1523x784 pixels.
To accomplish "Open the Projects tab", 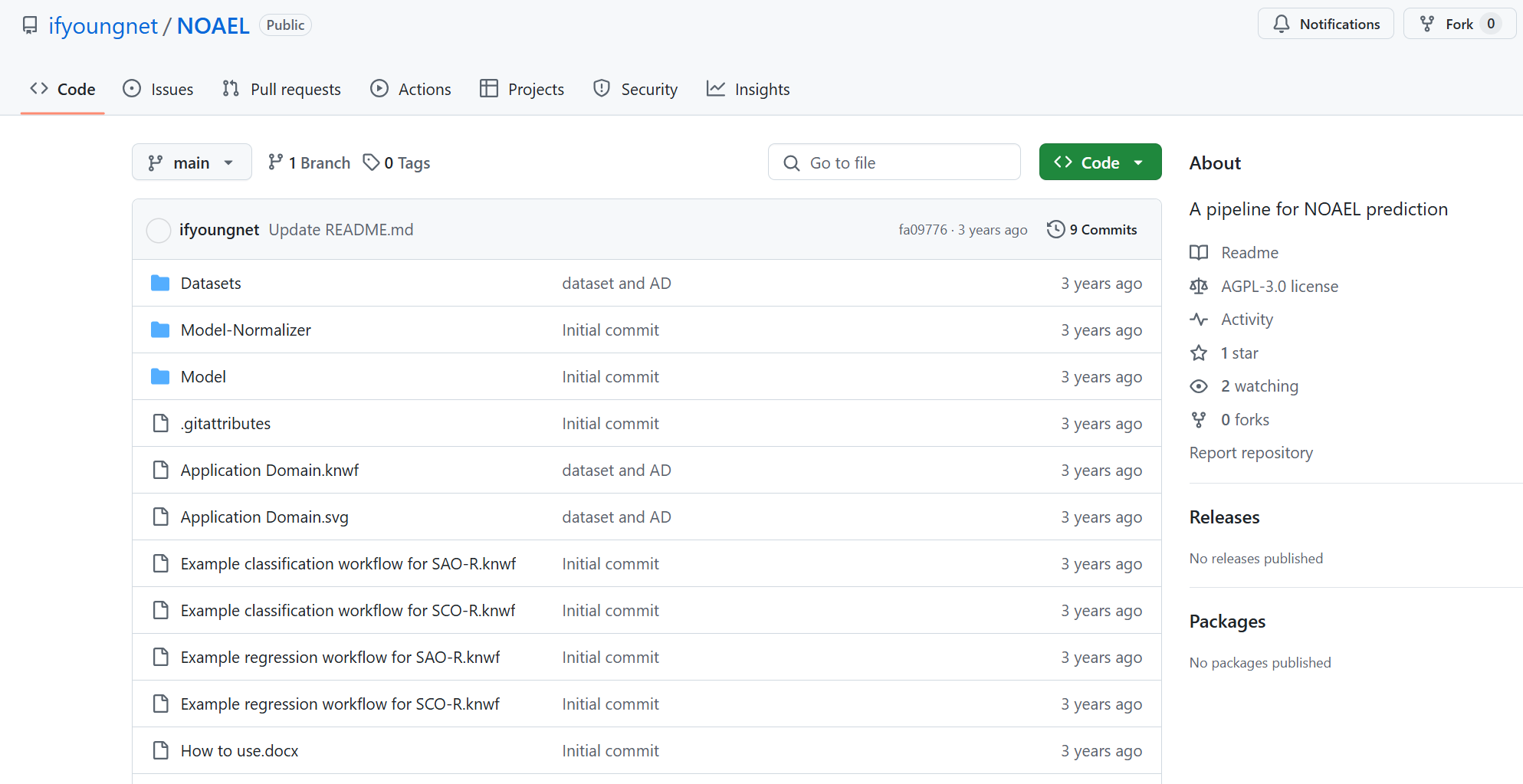I will point(522,89).
